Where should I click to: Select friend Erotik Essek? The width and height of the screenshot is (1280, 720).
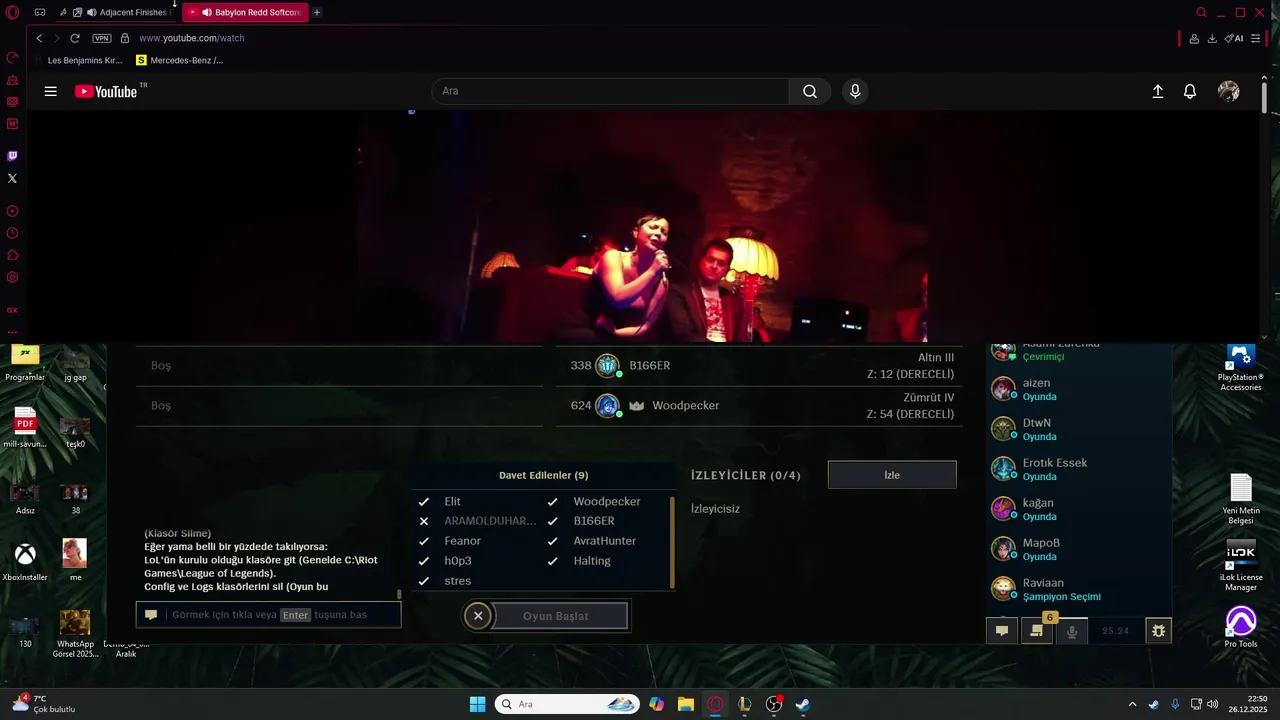(x=1078, y=469)
